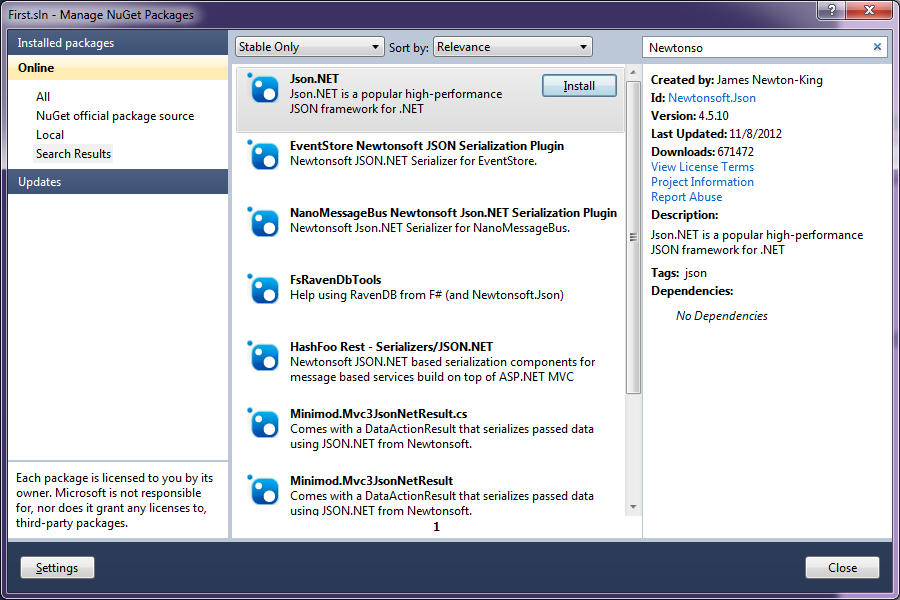Click the Downloads 671472 value
The height and width of the screenshot is (600, 900).
pyautogui.click(x=736, y=152)
